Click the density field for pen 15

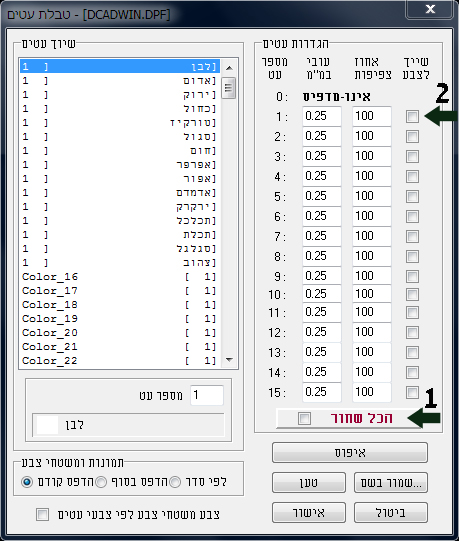[x=372, y=392]
